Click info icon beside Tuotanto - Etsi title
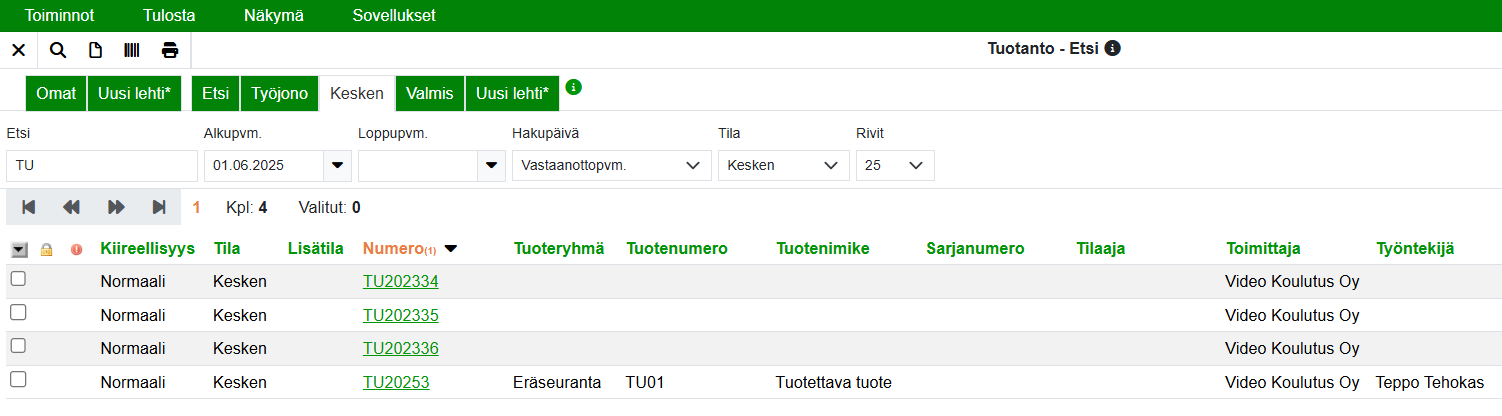The height and width of the screenshot is (416, 1502). click(x=1113, y=48)
